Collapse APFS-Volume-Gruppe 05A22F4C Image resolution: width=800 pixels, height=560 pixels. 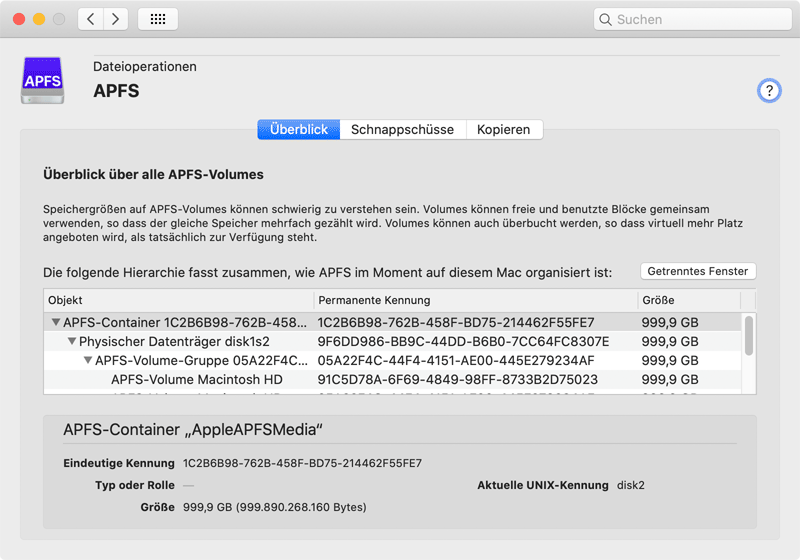88,360
